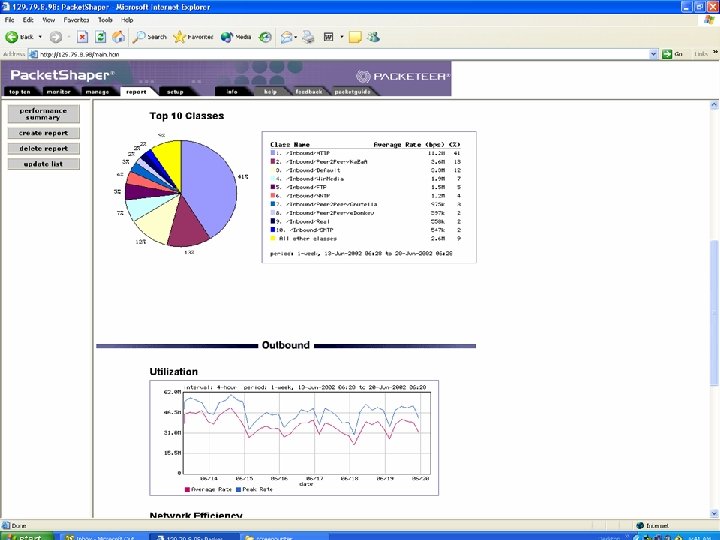Screen dimensions: 720x540
Task: Open the Favorites star in the toolbar
Action: pyautogui.click(x=193, y=37)
